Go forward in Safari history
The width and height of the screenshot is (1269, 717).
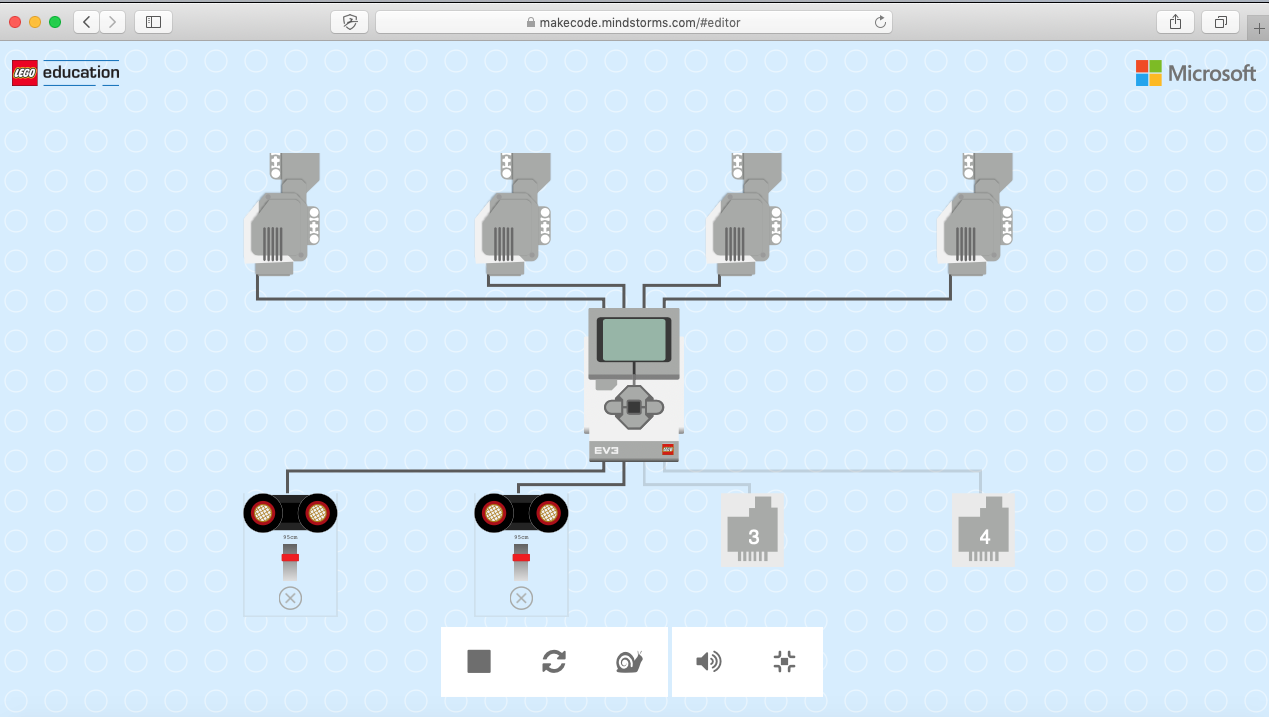pyautogui.click(x=113, y=21)
